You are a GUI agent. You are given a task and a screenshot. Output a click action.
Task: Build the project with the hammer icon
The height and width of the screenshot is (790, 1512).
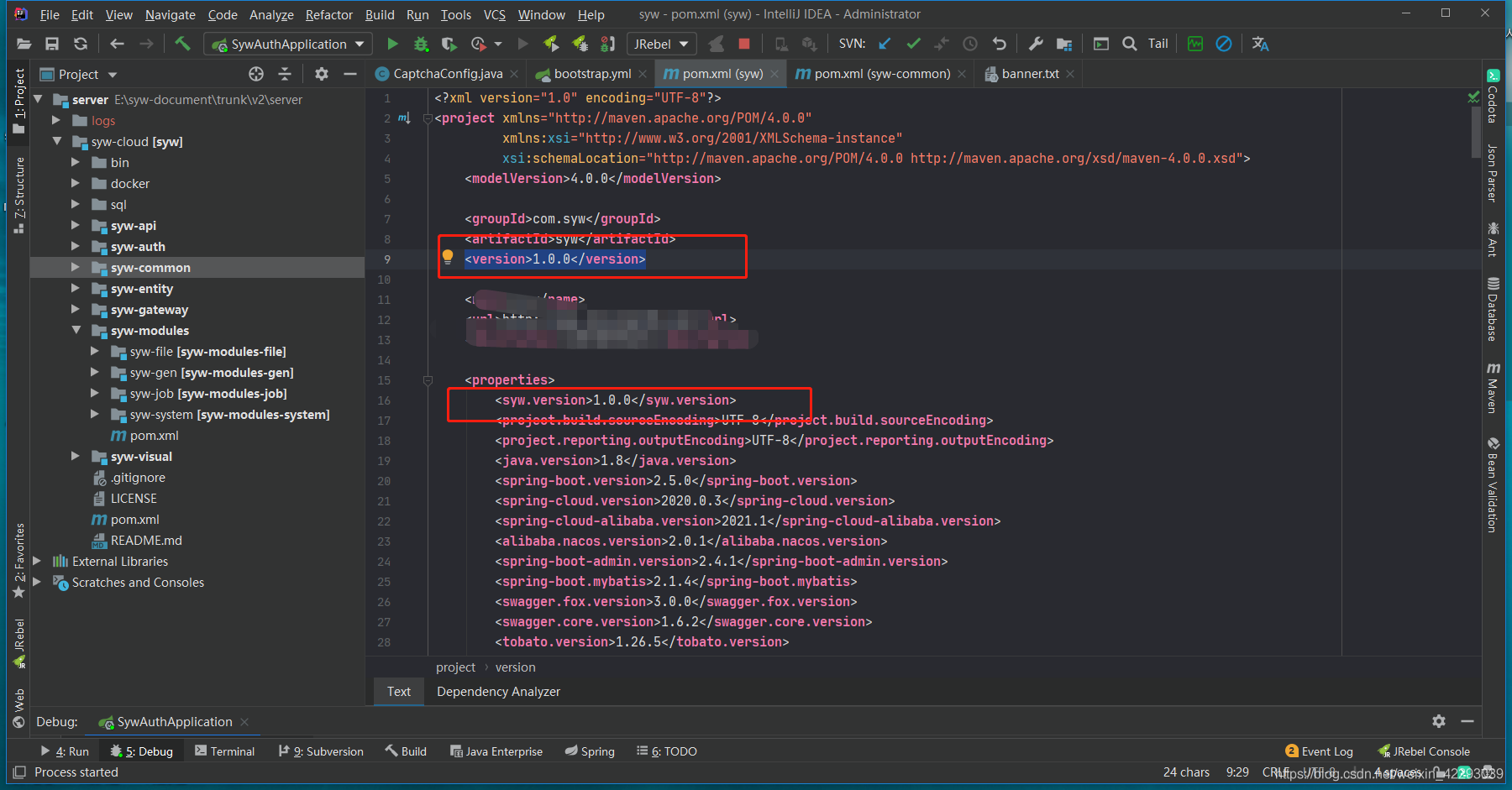click(x=182, y=44)
